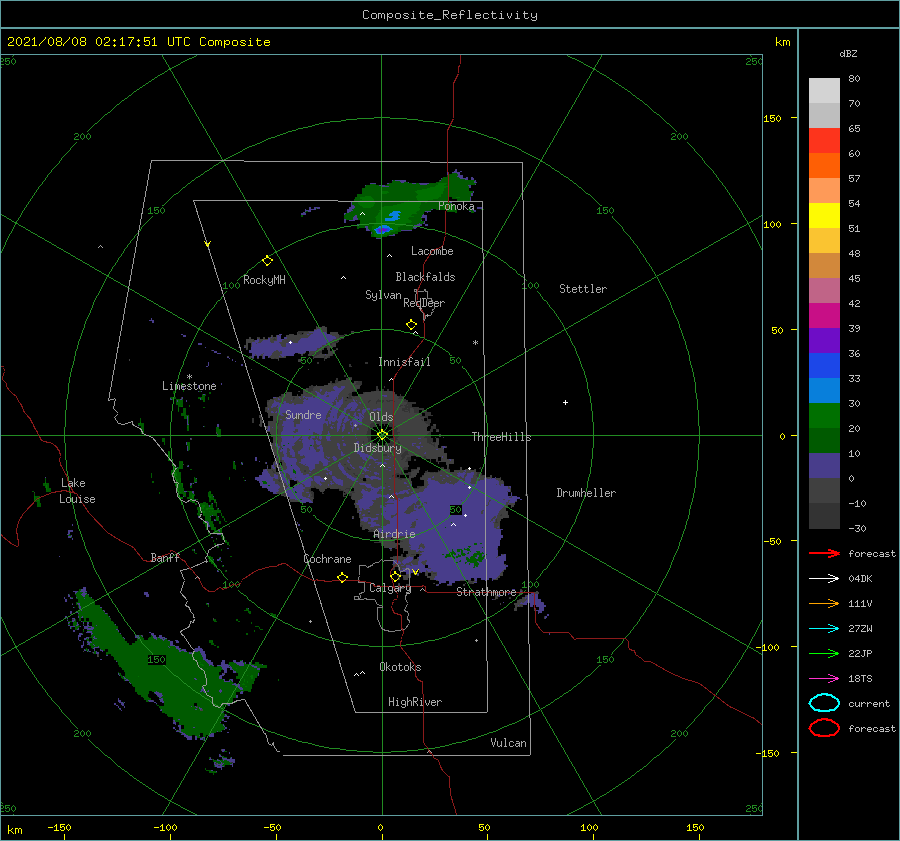Click the 150 label on the right km axis
The height and width of the screenshot is (841, 900).
772,118
